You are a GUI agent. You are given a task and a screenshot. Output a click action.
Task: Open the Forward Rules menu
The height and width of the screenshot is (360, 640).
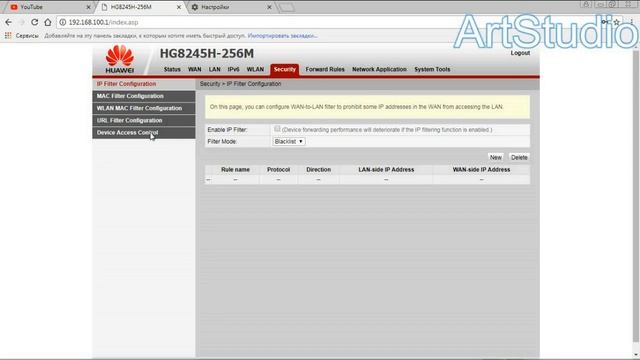325,69
